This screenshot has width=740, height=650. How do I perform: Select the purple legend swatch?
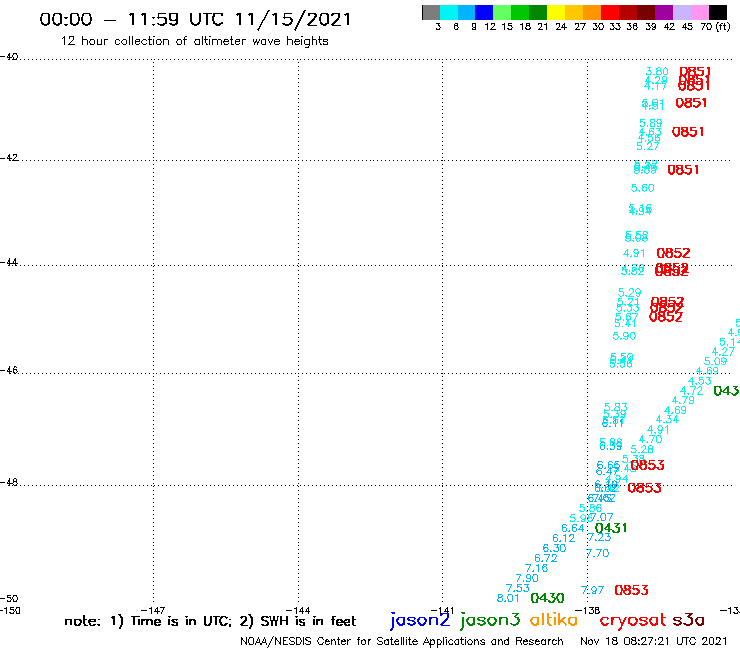pos(664,12)
